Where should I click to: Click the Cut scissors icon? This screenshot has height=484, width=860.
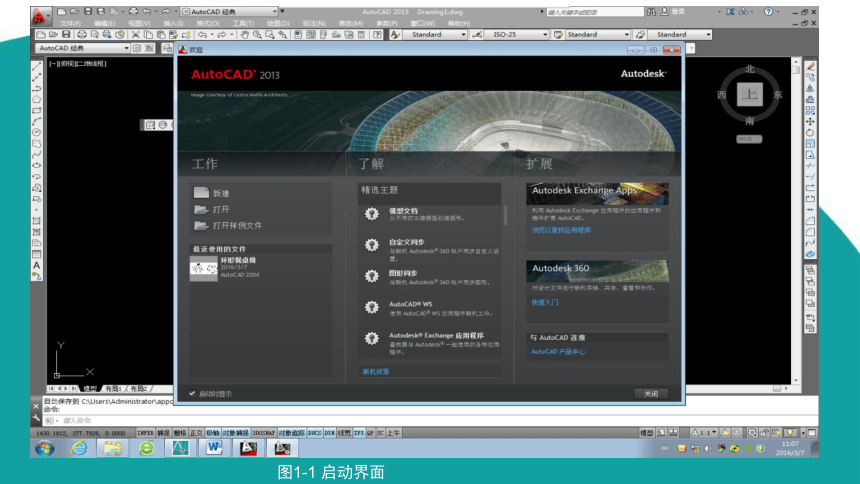click(135, 35)
